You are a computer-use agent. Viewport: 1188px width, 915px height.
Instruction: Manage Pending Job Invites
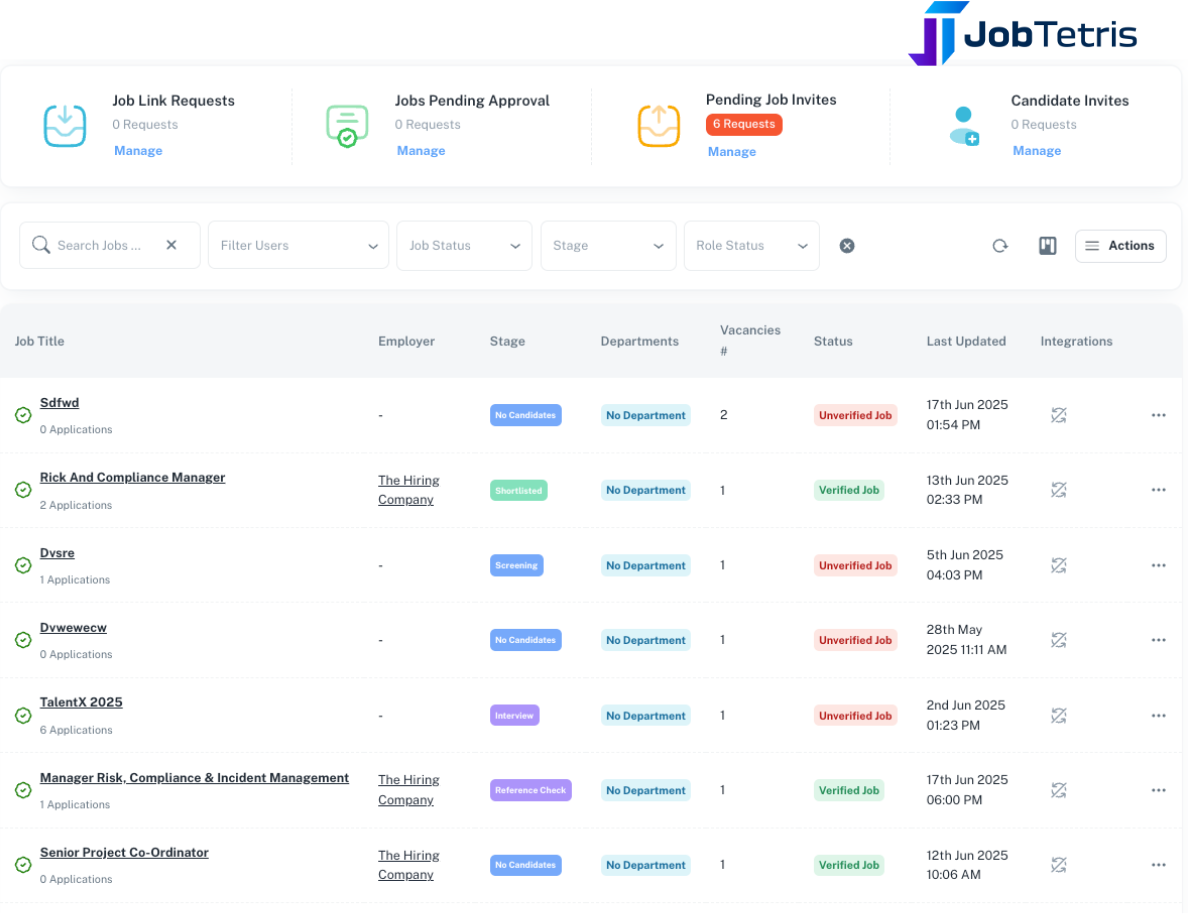click(x=732, y=151)
